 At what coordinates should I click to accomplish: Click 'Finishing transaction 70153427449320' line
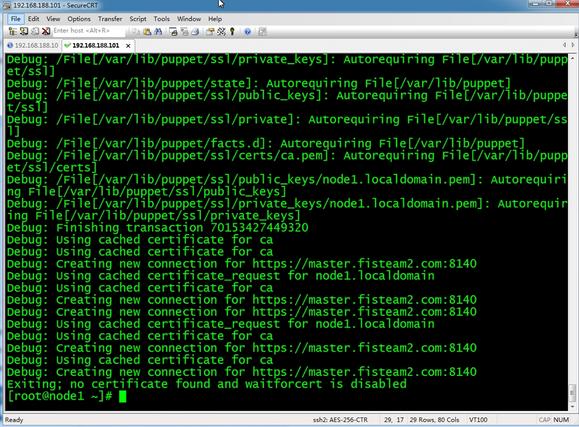point(157,228)
